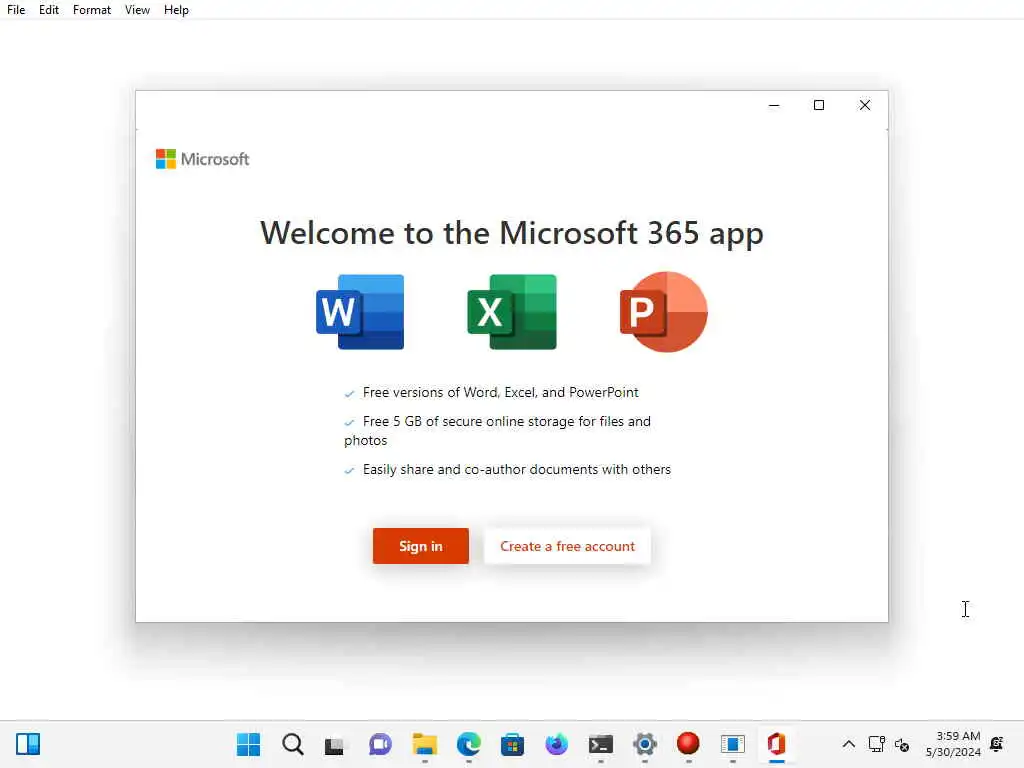
Task: Open the Windows Start menu
Action: 248,744
